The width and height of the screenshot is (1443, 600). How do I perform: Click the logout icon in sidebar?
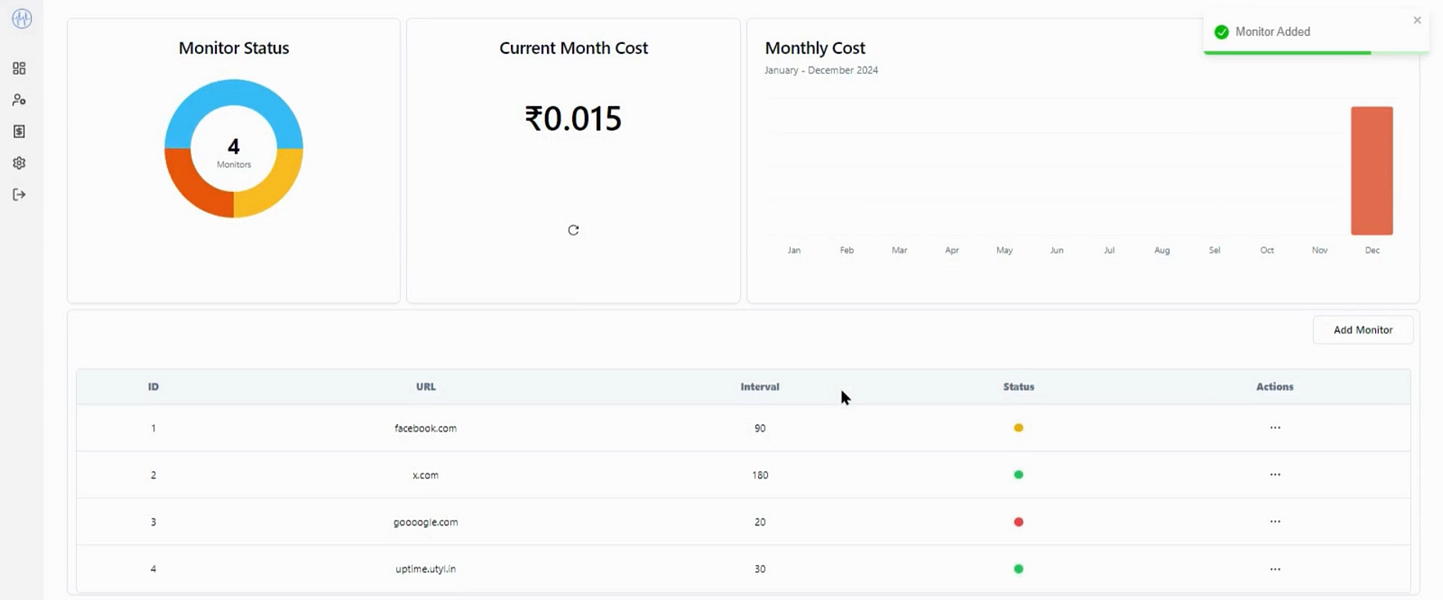click(x=19, y=195)
